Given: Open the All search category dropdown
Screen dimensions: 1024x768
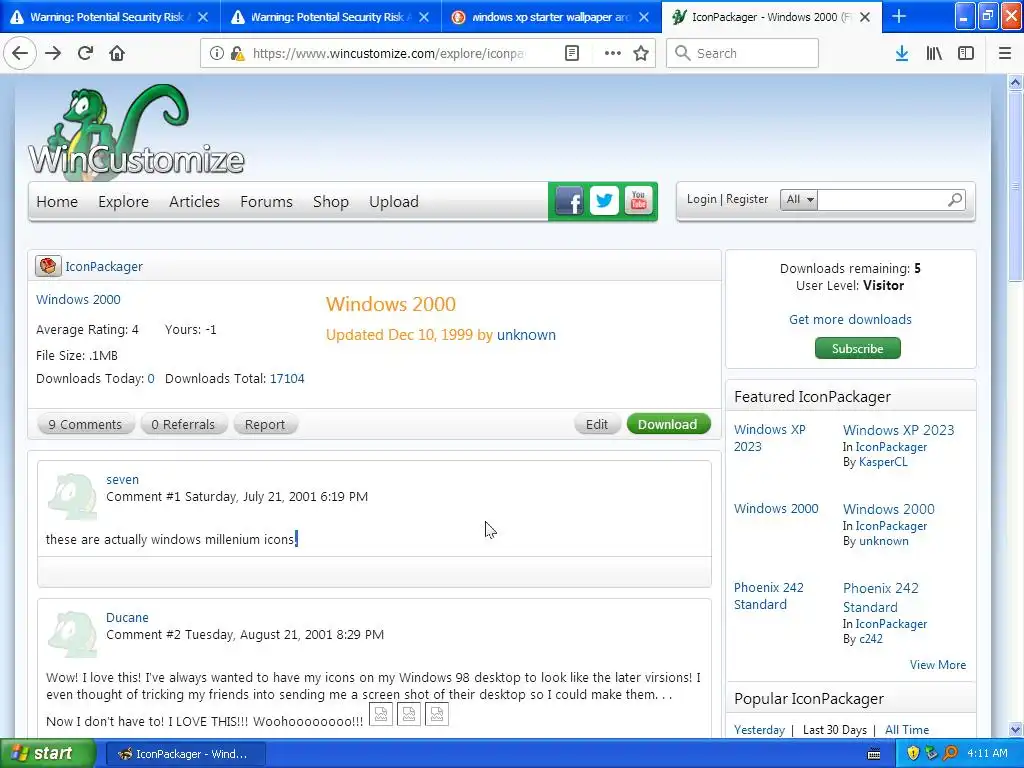Looking at the screenshot, I should coord(799,199).
